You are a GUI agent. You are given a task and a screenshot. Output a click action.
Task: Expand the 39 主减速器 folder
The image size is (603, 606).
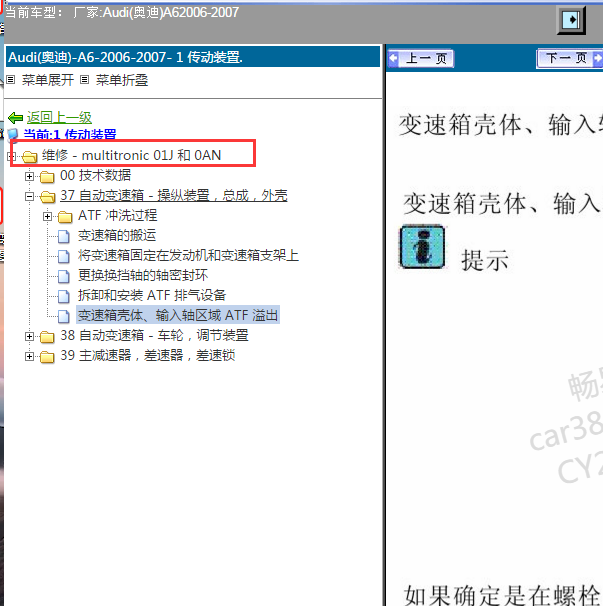[29, 356]
